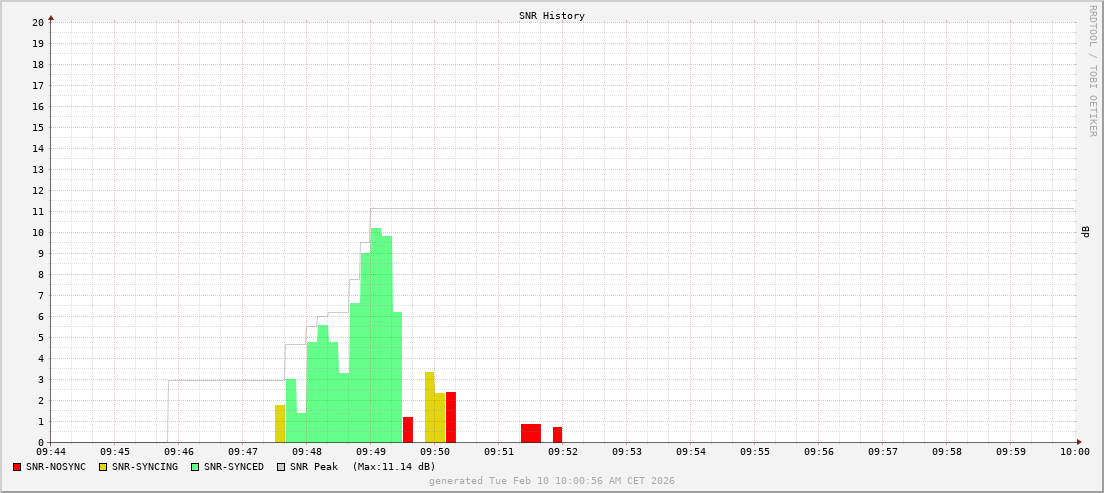Click the red SNR-NOSYNC legend swatch

(x=17, y=467)
